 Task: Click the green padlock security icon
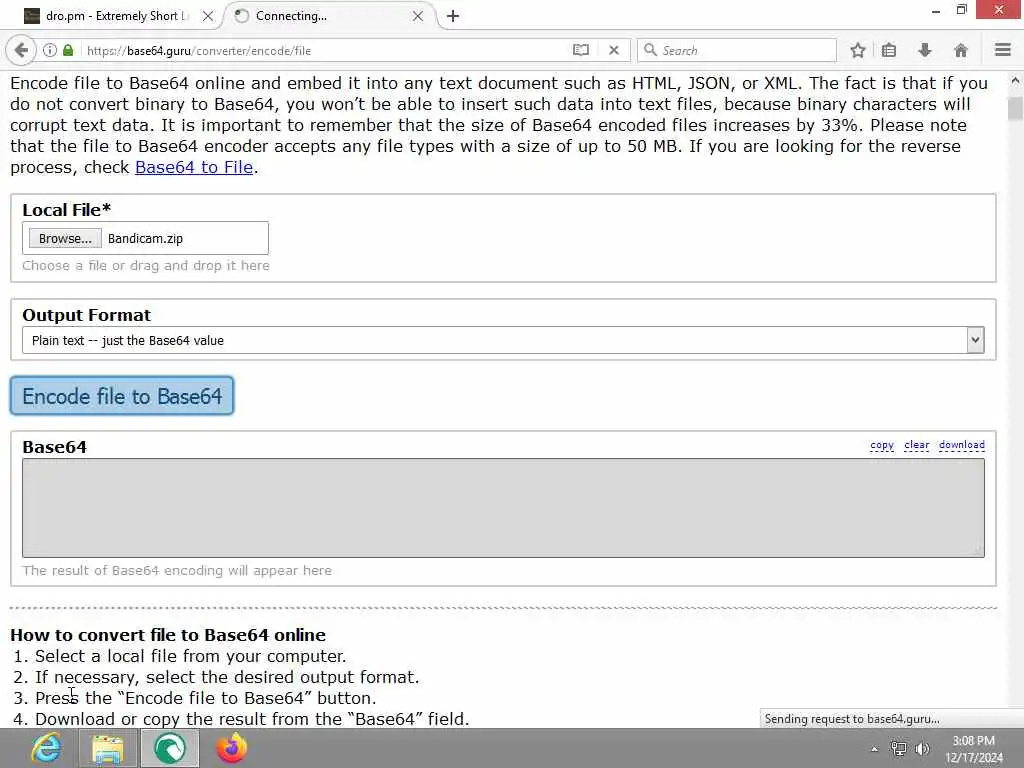pyautogui.click(x=68, y=50)
